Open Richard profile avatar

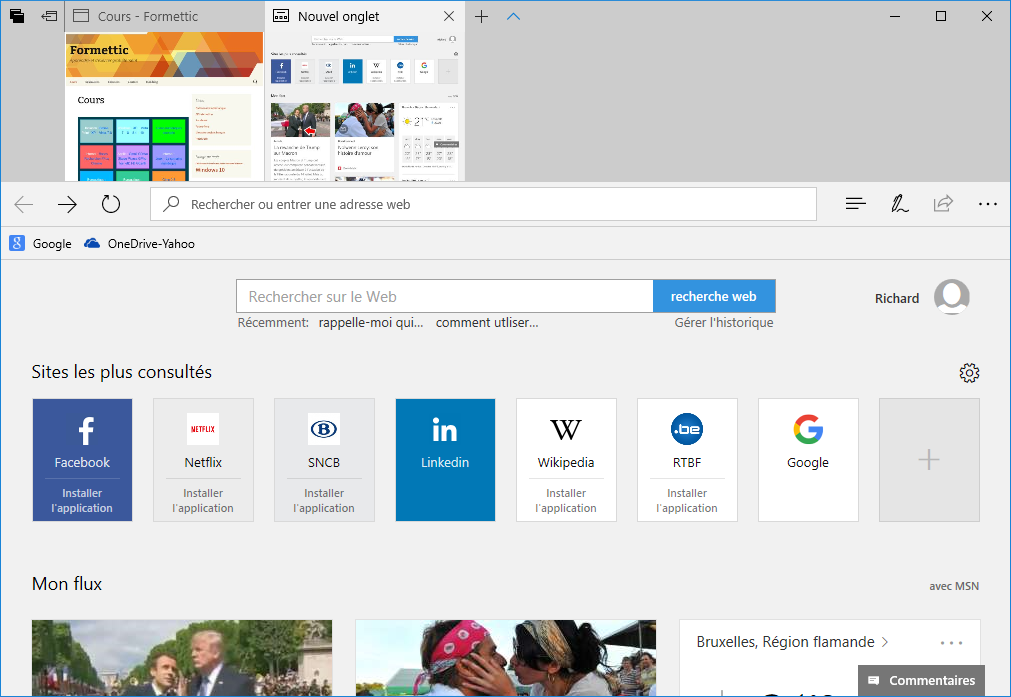click(952, 297)
